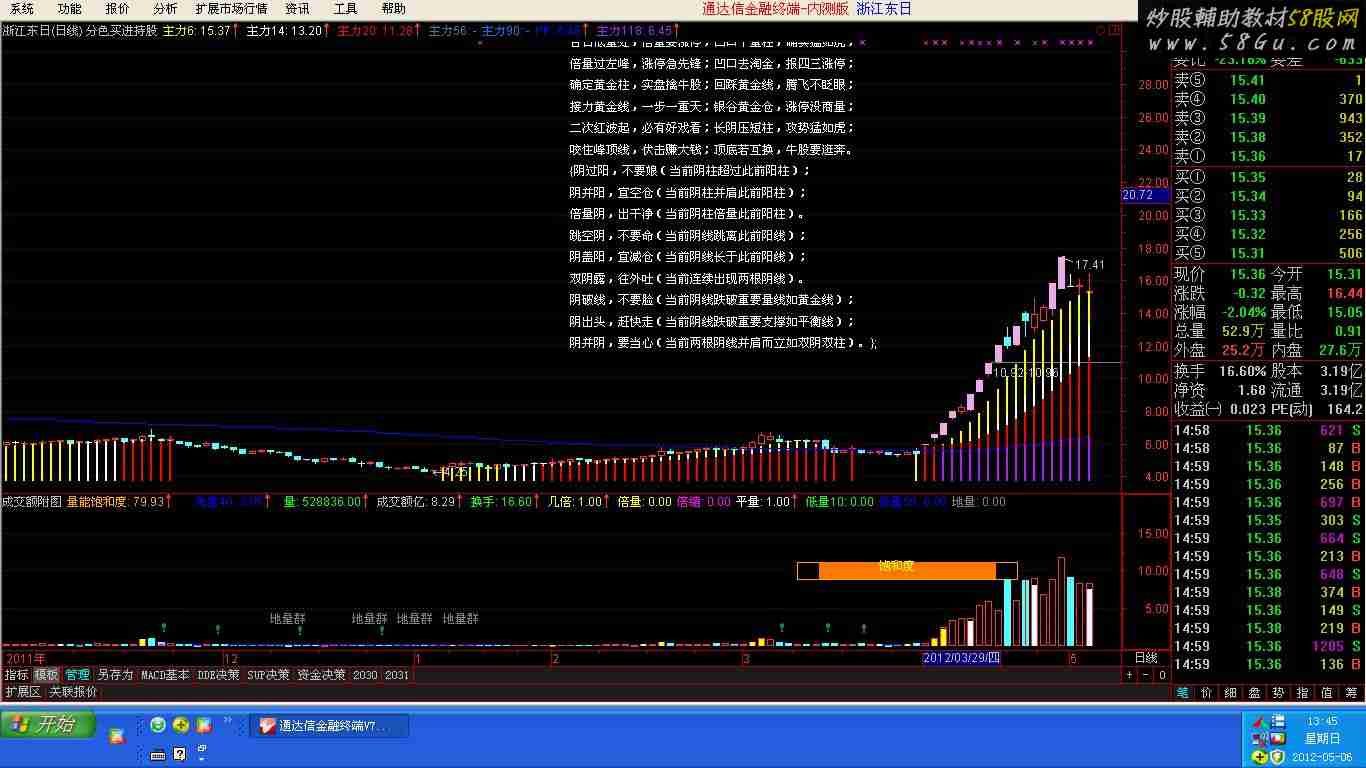Switch to the 模板 tab
1366x768 pixels.
[x=46, y=675]
